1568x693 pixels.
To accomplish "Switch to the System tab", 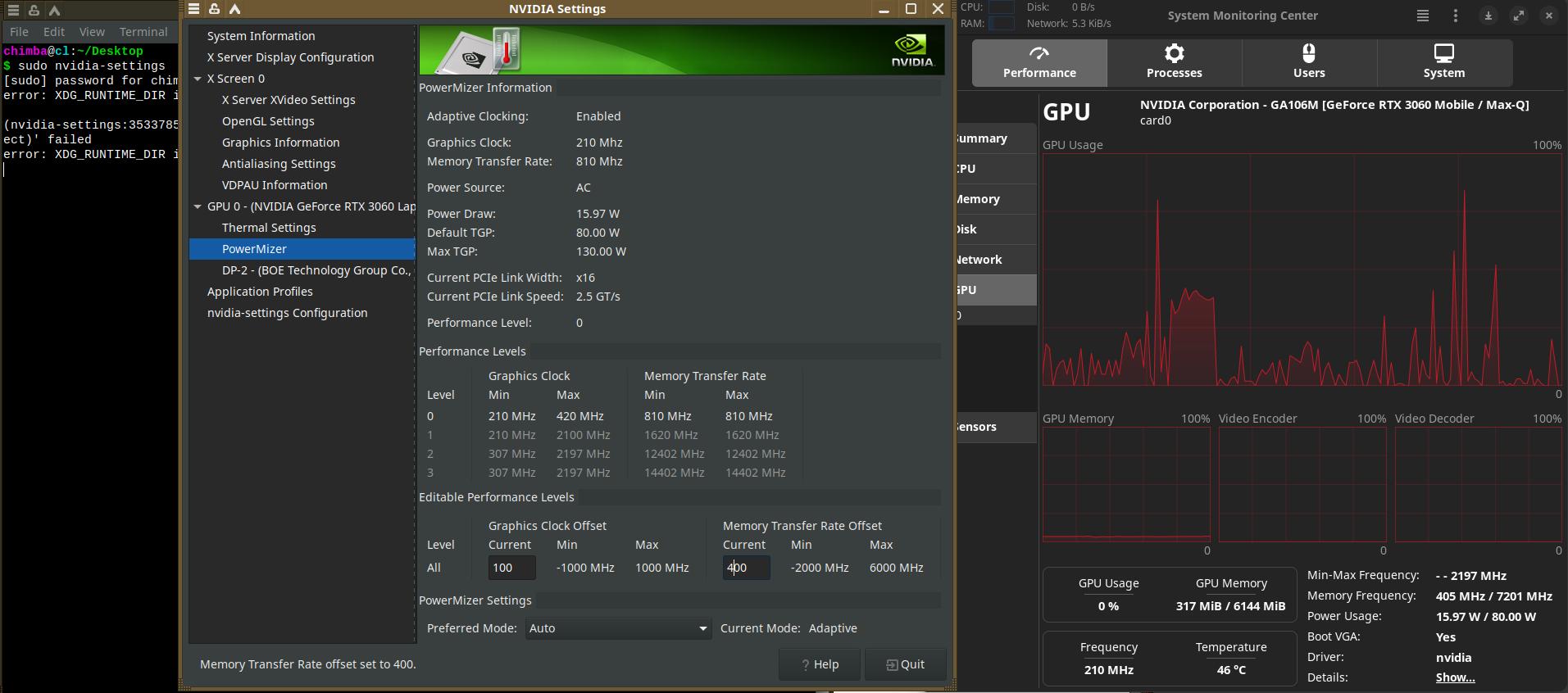I will (1444, 62).
